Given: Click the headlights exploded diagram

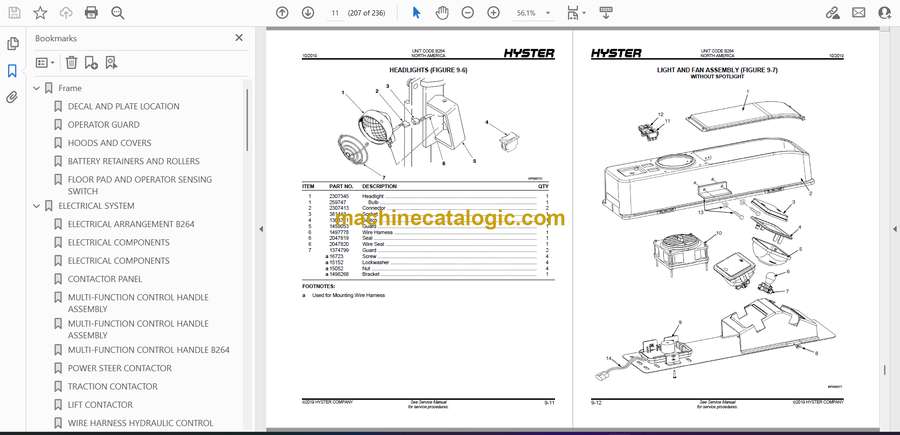Looking at the screenshot, I should (429, 127).
